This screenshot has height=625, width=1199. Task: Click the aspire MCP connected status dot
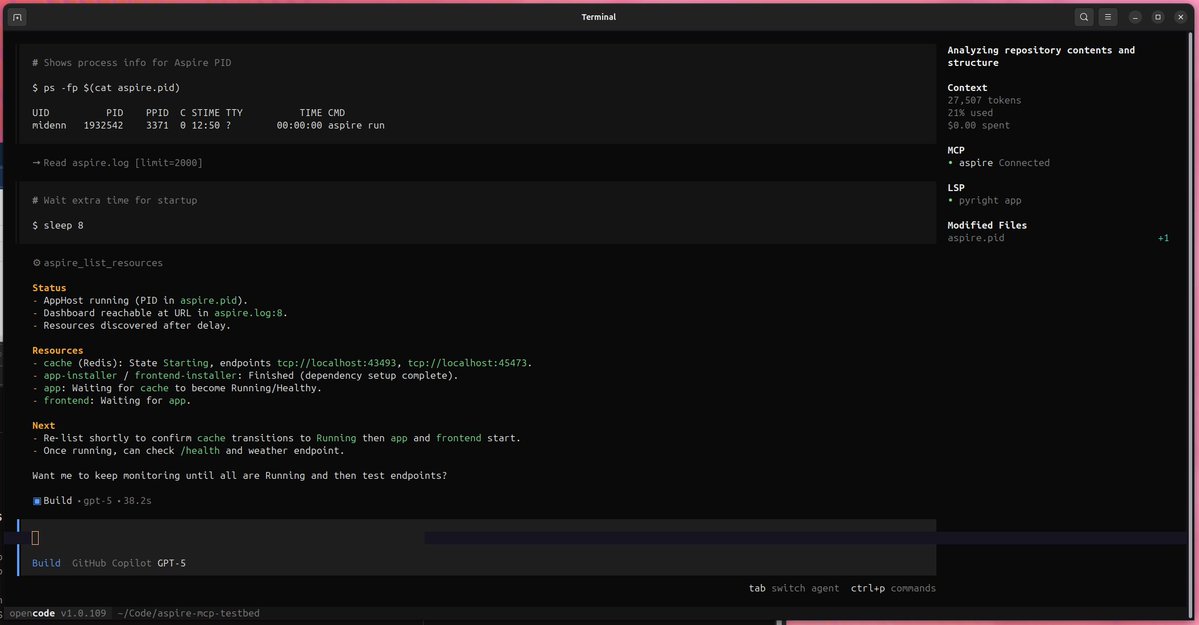point(950,162)
